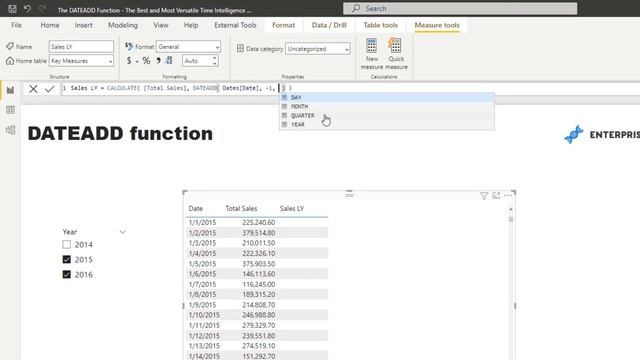Commit formula with checkmark icon
This screenshot has width=640, height=360.
pyautogui.click(x=50, y=89)
